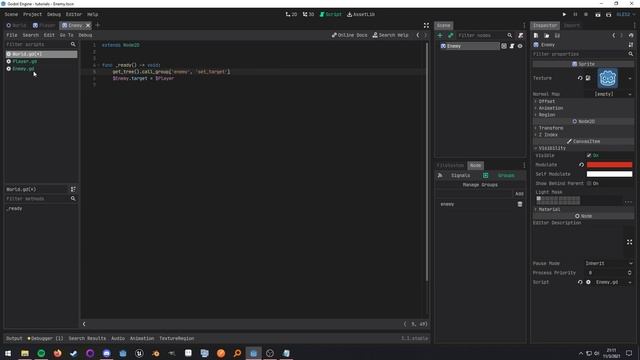The width and height of the screenshot is (640, 360).
Task: Click Manage Groups button
Action: 480,185
